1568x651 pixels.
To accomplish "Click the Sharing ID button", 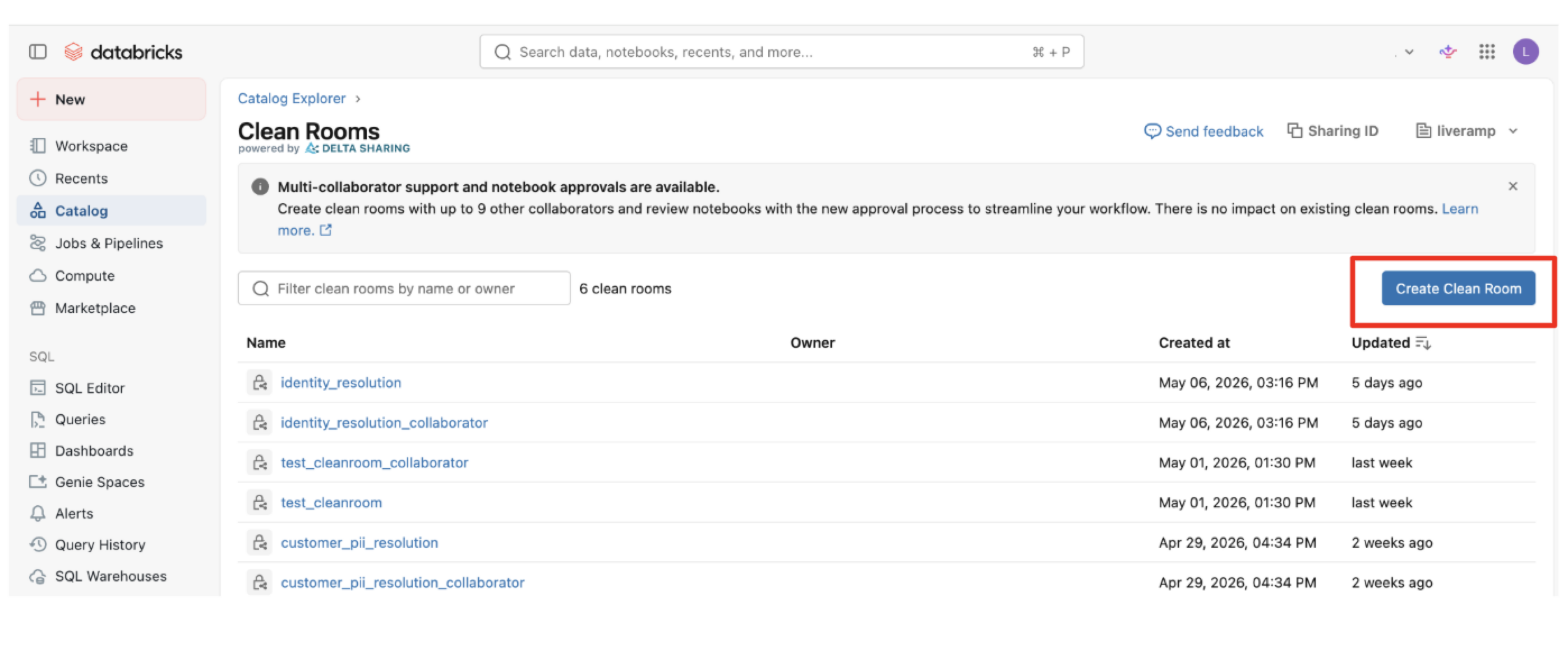I will pyautogui.click(x=1333, y=131).
